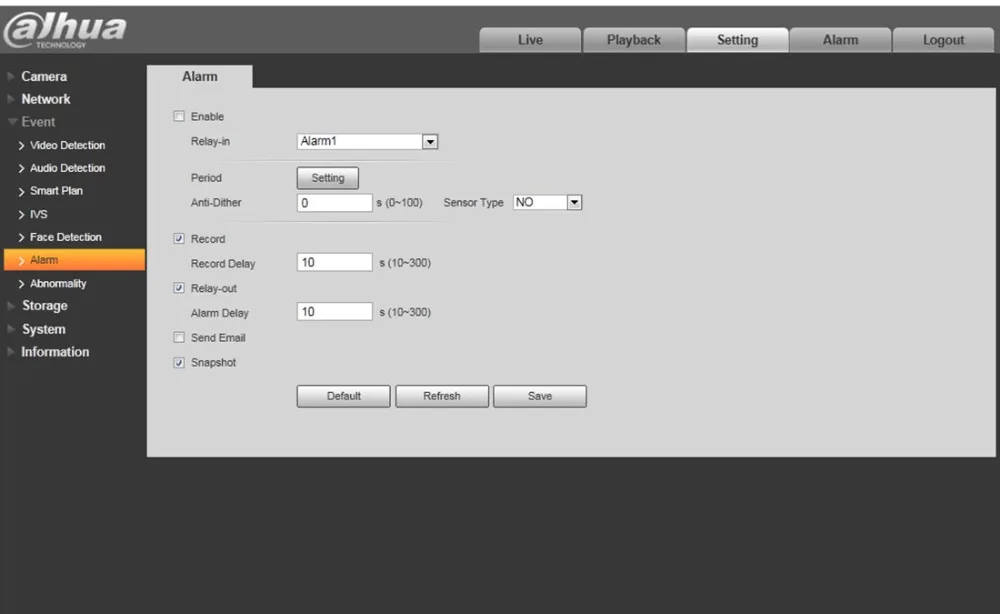Select the Alarm panel tab header
The height and width of the screenshot is (614, 1000).
point(200,77)
